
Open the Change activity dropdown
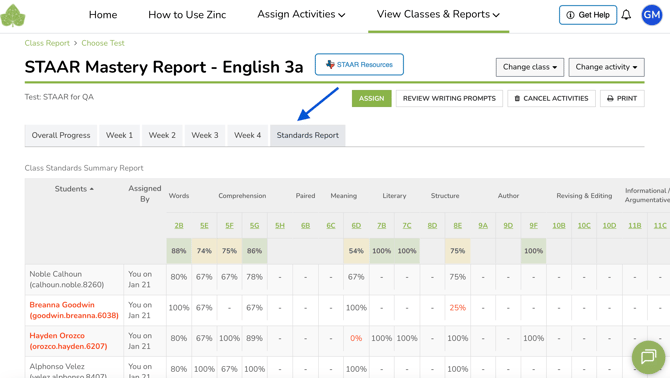tap(606, 67)
